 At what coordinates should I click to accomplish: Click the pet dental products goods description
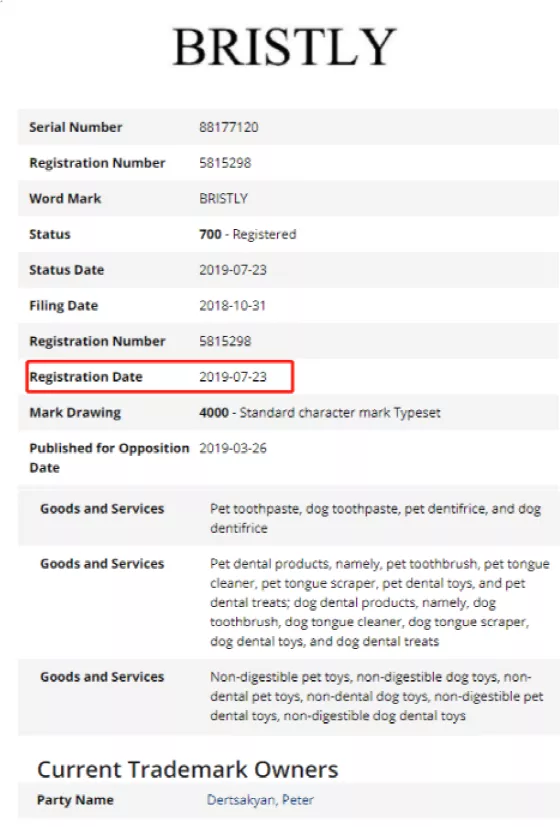point(380,602)
